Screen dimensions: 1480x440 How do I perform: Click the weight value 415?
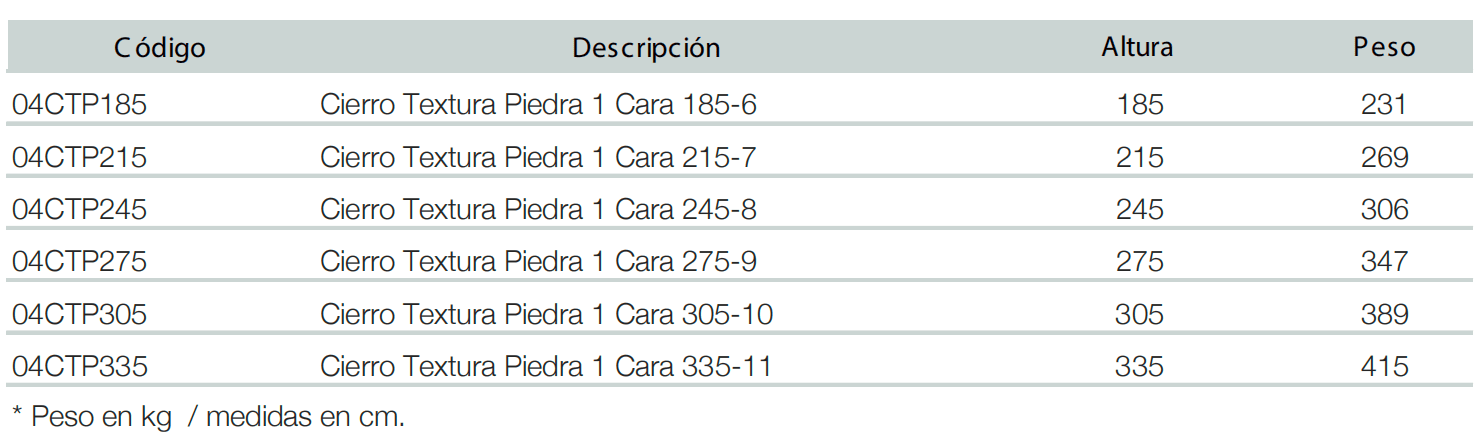1384,366
